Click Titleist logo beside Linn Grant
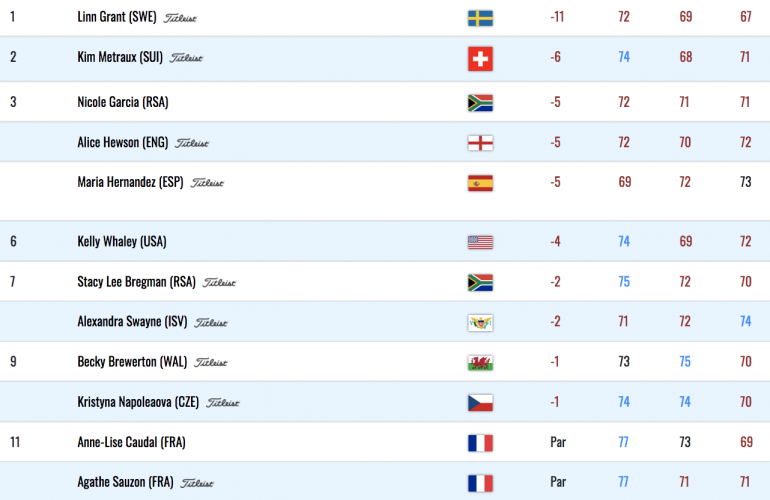 180,18
